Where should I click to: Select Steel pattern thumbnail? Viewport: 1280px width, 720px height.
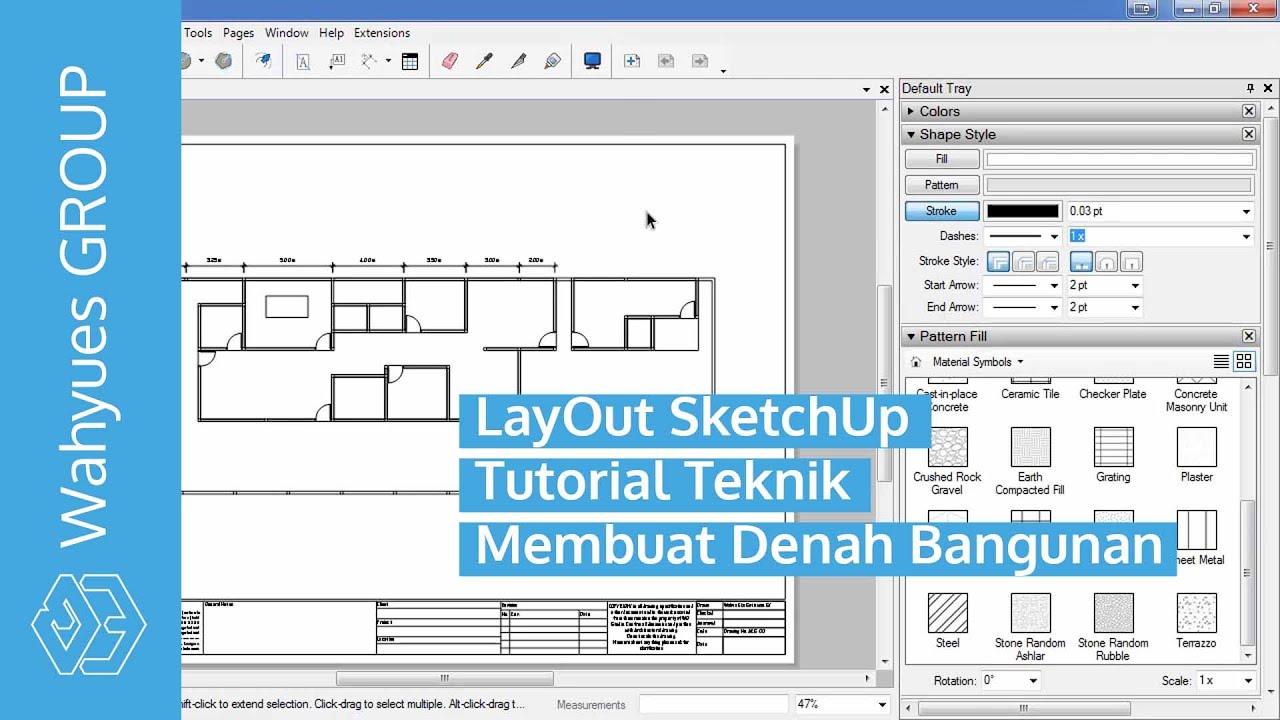947,613
